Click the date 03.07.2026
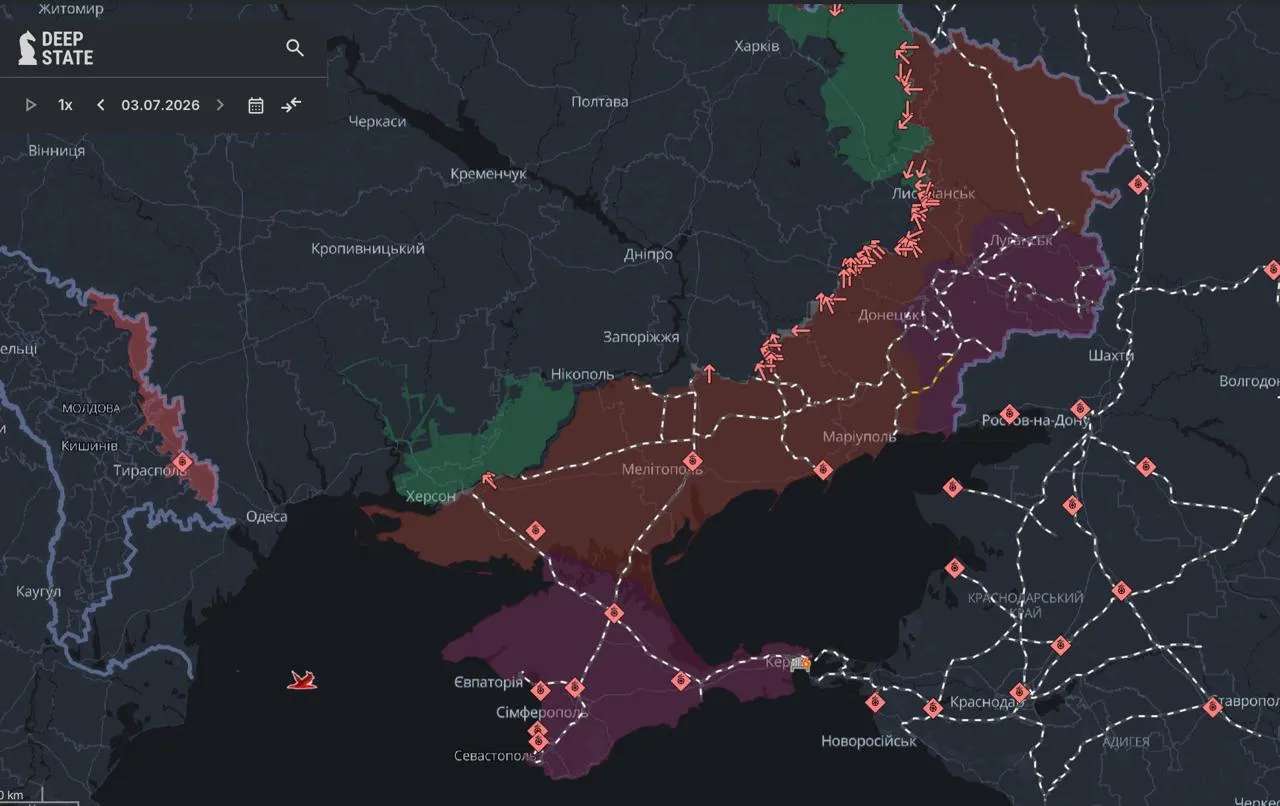1280x806 pixels. tap(160, 105)
